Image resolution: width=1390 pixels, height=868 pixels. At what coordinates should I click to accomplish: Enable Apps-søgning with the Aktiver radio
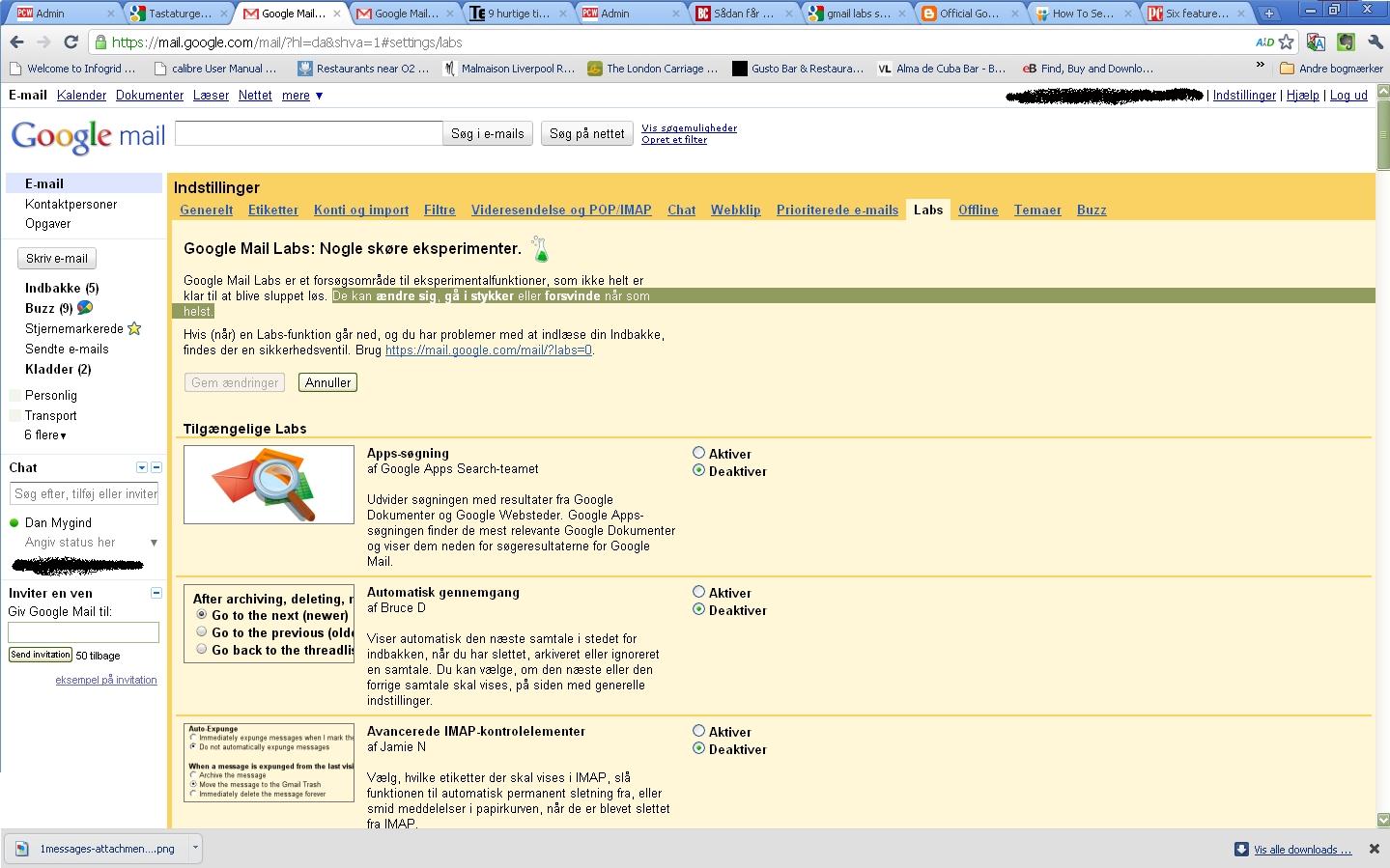[698, 453]
